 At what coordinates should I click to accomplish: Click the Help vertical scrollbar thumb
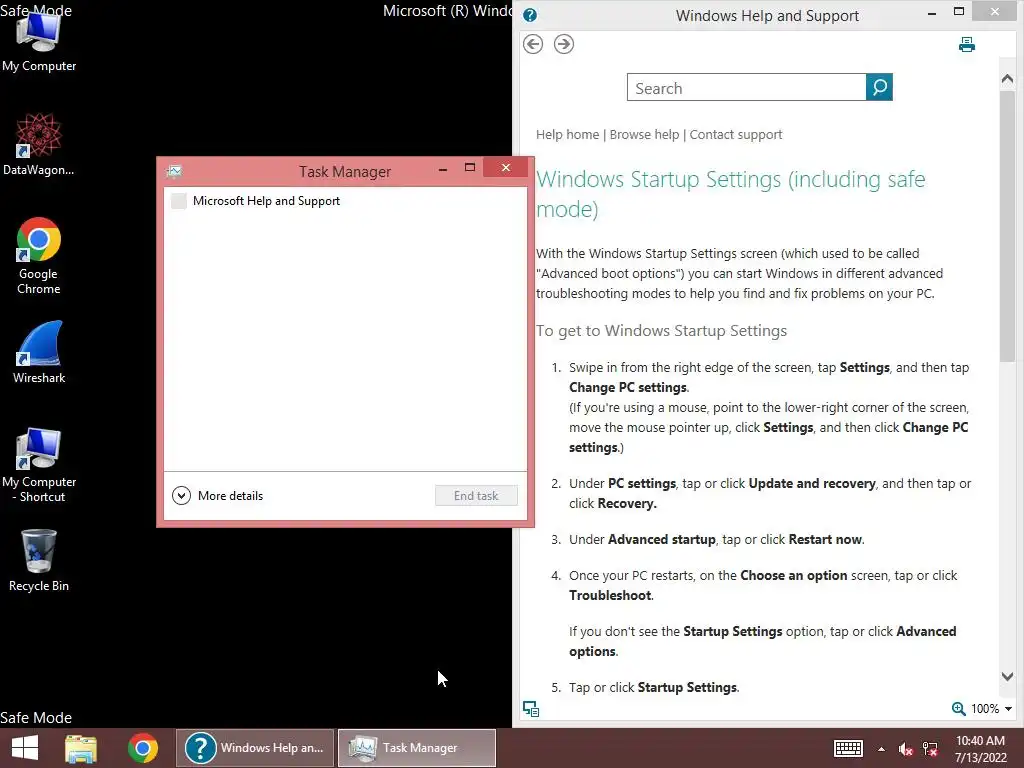click(x=1007, y=225)
